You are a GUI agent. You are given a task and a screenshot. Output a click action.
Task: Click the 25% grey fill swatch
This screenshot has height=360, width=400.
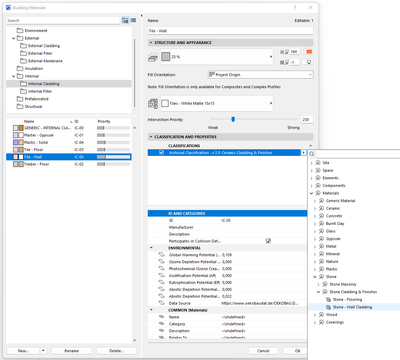coord(166,57)
